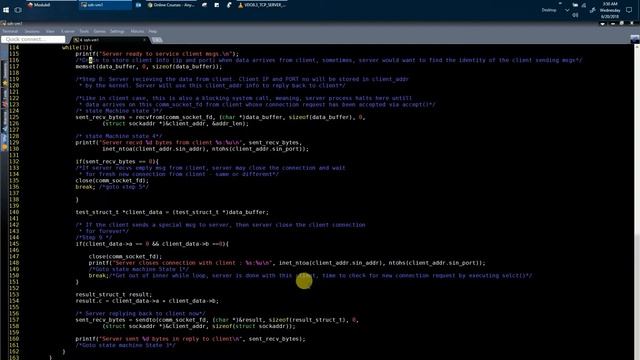Open a new session tab
Image resolution: width=640 pixels, height=360 pixels.
point(157,40)
